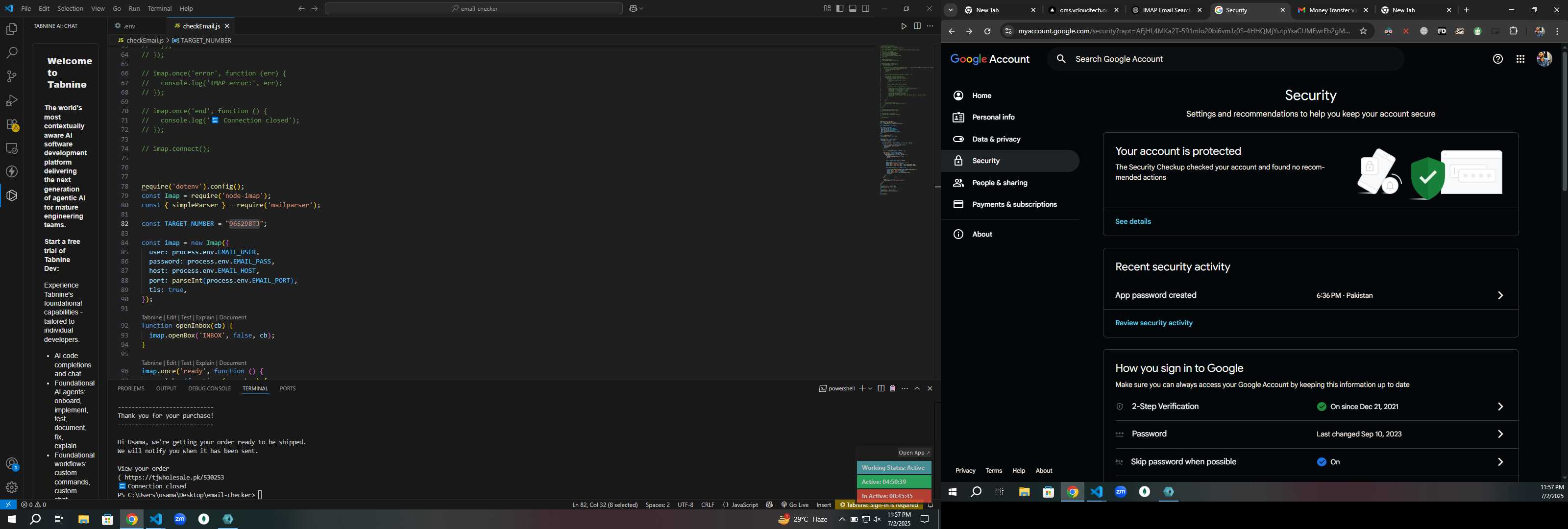Open the Chrome tab search dropdown

click(950, 10)
